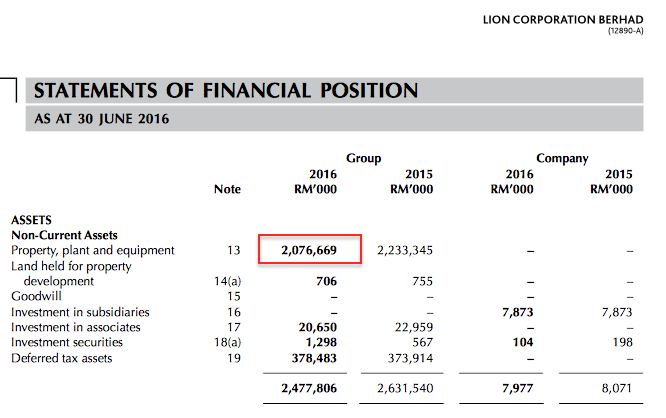This screenshot has height=418, width=666.
Task: Select the Company 2015 total 8,071
Action: click(617, 388)
